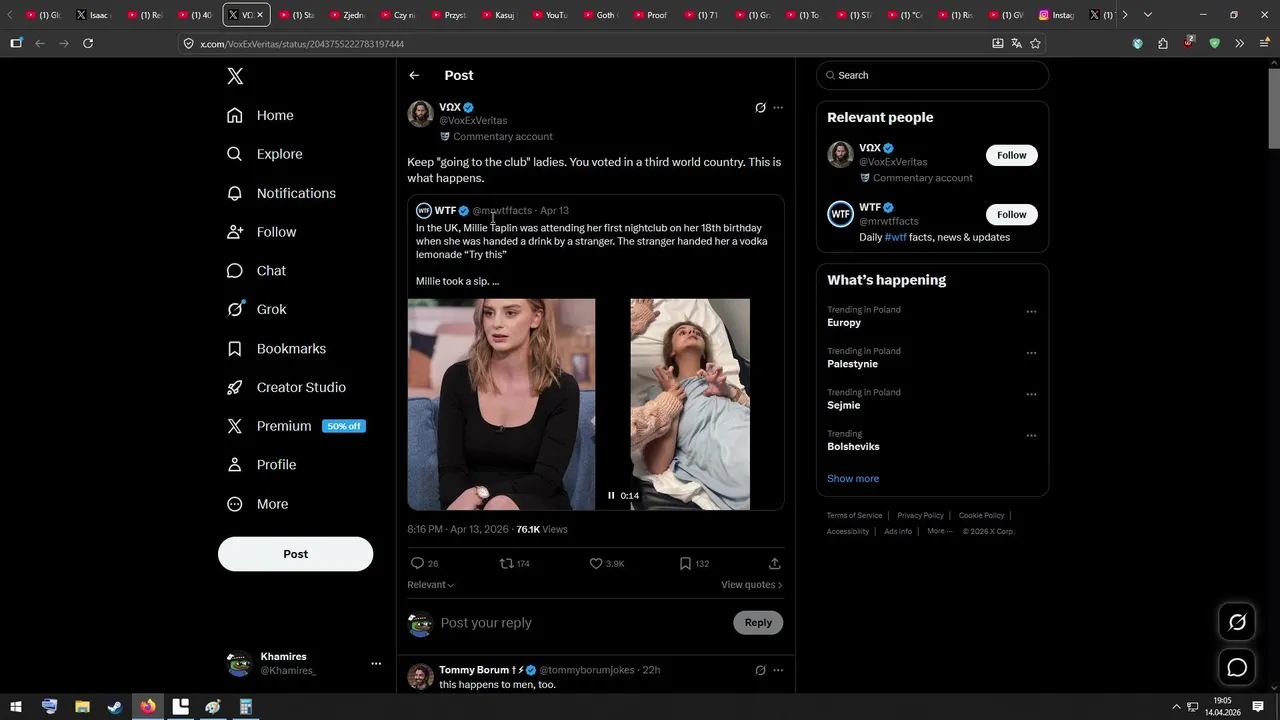Open Notifications page

pyautogui.click(x=281, y=193)
